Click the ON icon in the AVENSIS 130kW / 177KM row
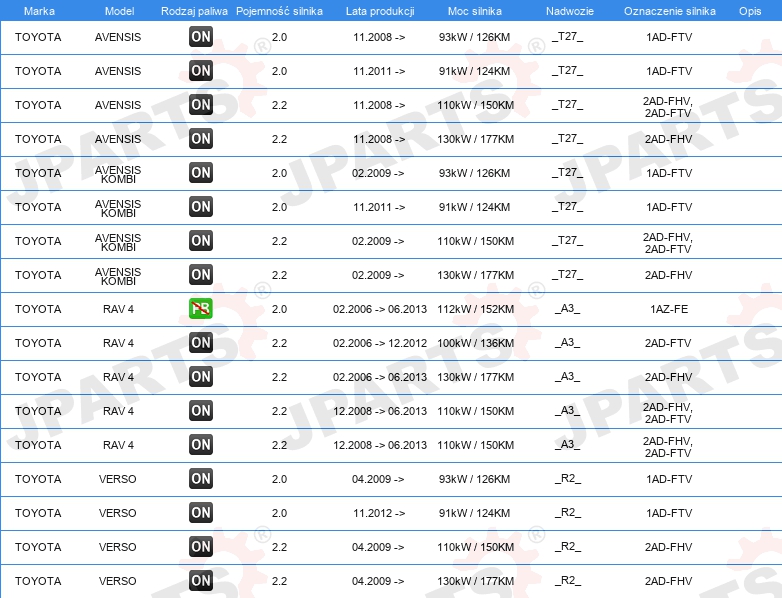 pos(201,138)
